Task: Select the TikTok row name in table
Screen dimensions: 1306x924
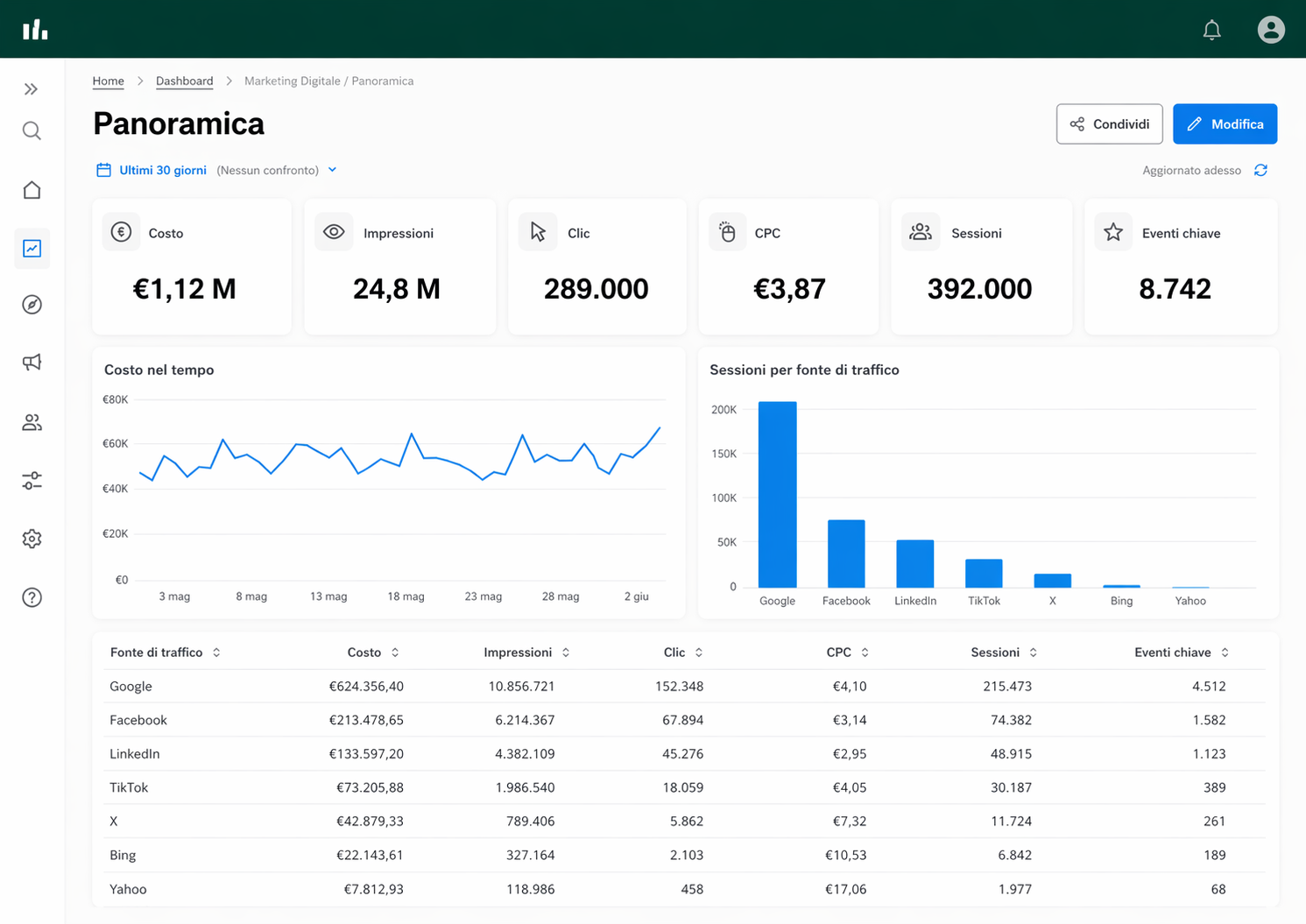Action: (x=129, y=787)
